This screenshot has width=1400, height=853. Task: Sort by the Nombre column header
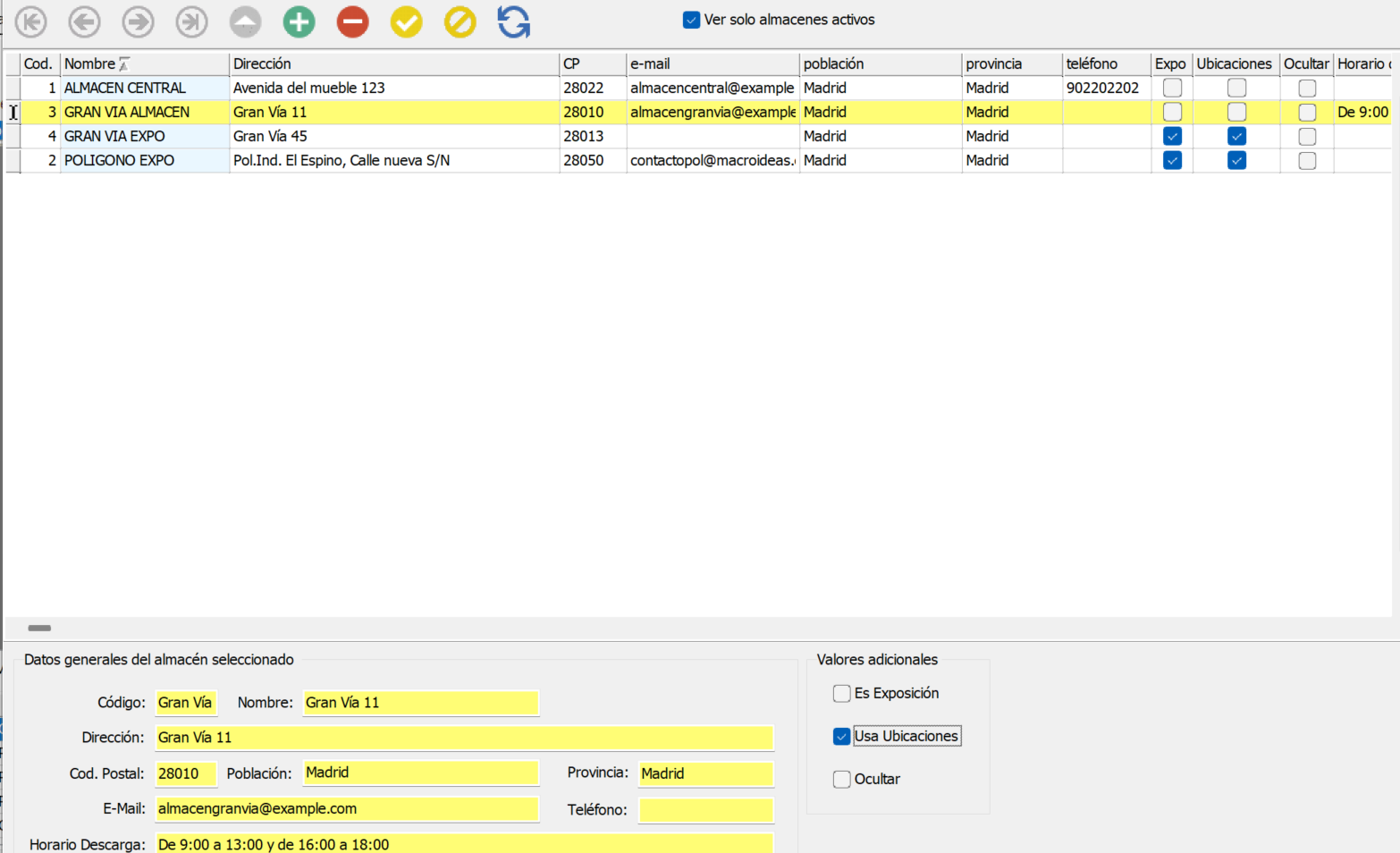(x=145, y=63)
